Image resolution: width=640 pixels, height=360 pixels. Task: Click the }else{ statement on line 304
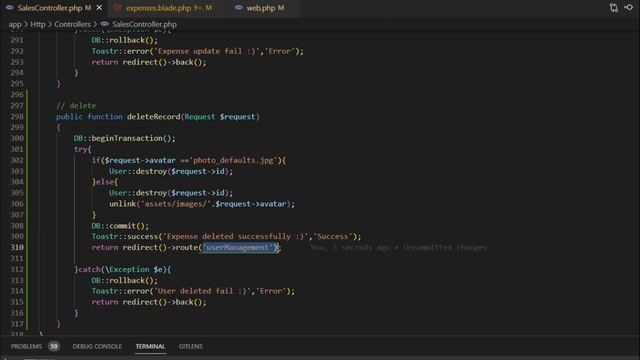tap(104, 182)
